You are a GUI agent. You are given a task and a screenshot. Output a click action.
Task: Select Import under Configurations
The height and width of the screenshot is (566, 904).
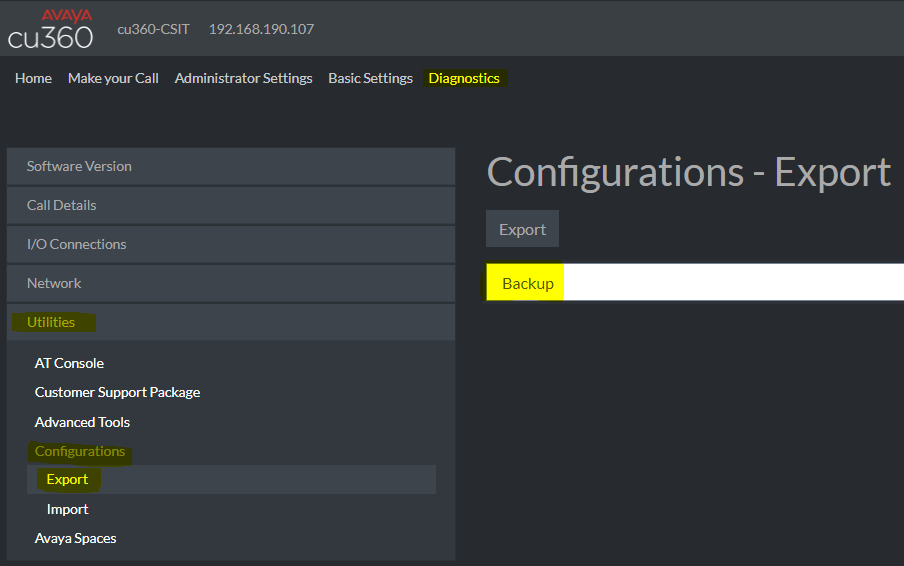67,510
